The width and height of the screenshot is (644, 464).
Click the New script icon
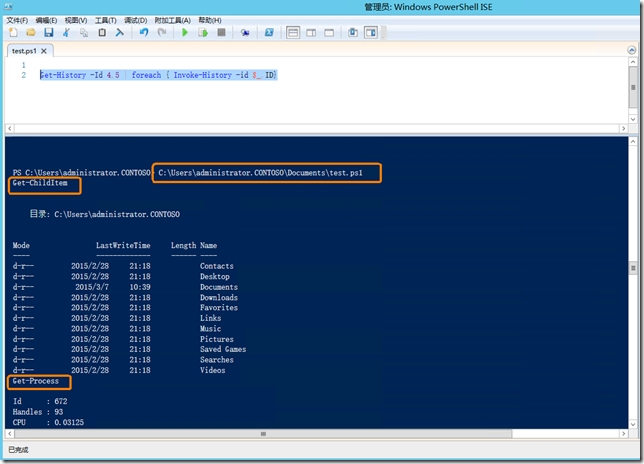click(13, 32)
